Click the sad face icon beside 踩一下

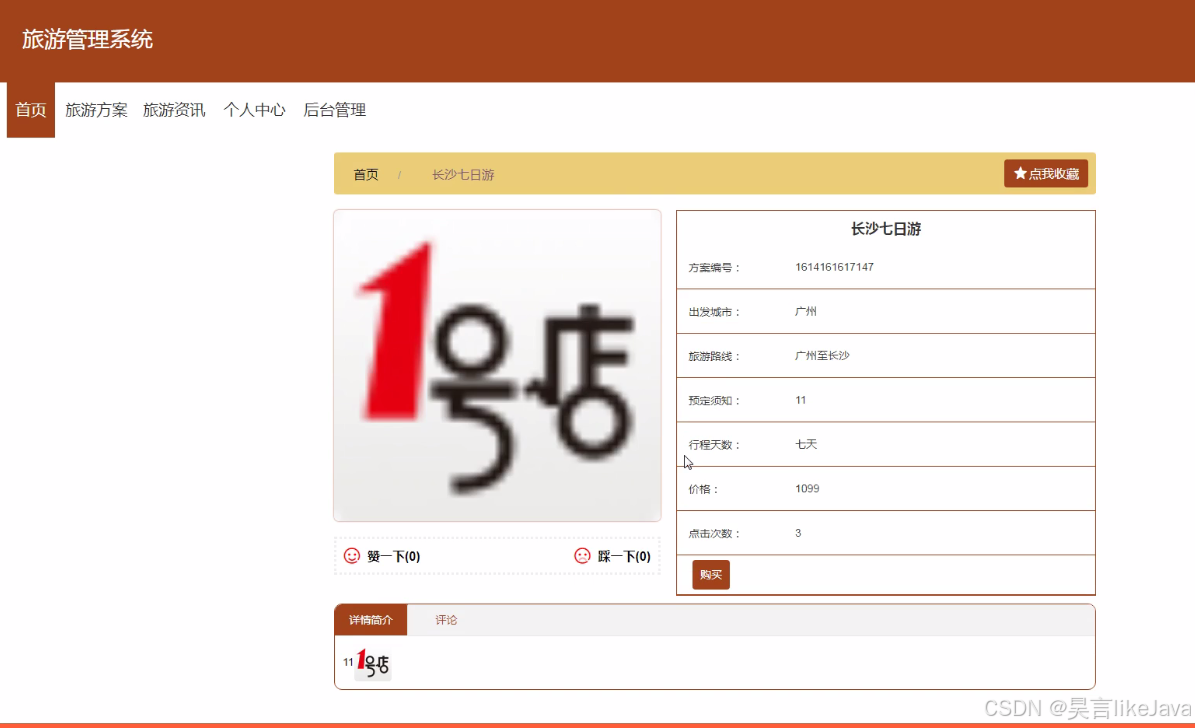[x=582, y=556]
